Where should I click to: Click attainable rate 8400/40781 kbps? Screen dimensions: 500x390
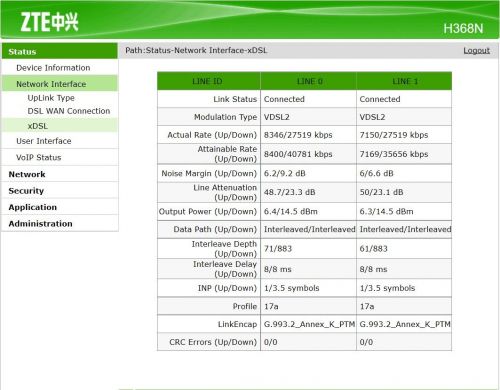click(298, 154)
